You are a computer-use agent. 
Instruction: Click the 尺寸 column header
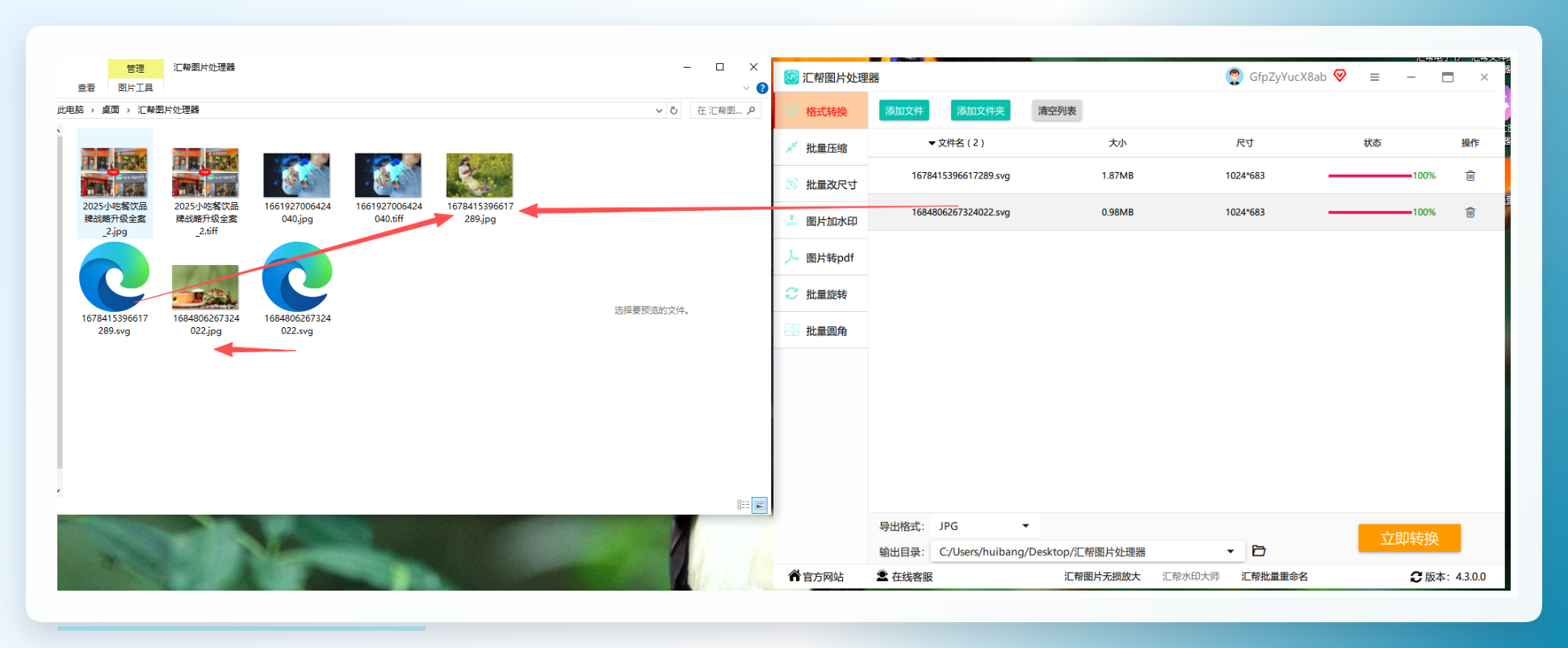1245,143
